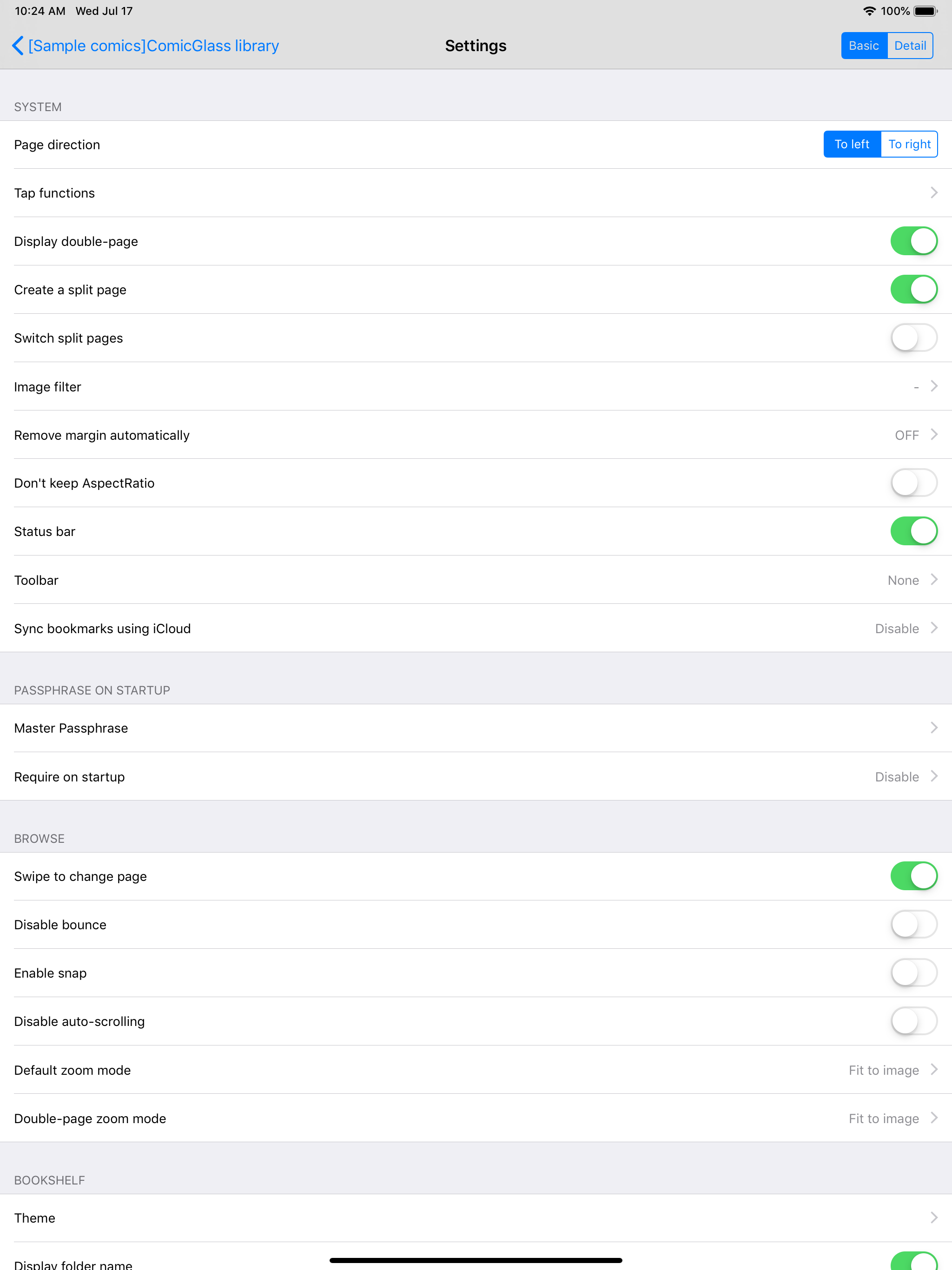The image size is (952, 1270).
Task: Tap the chevron beside Image filter
Action: (933, 386)
